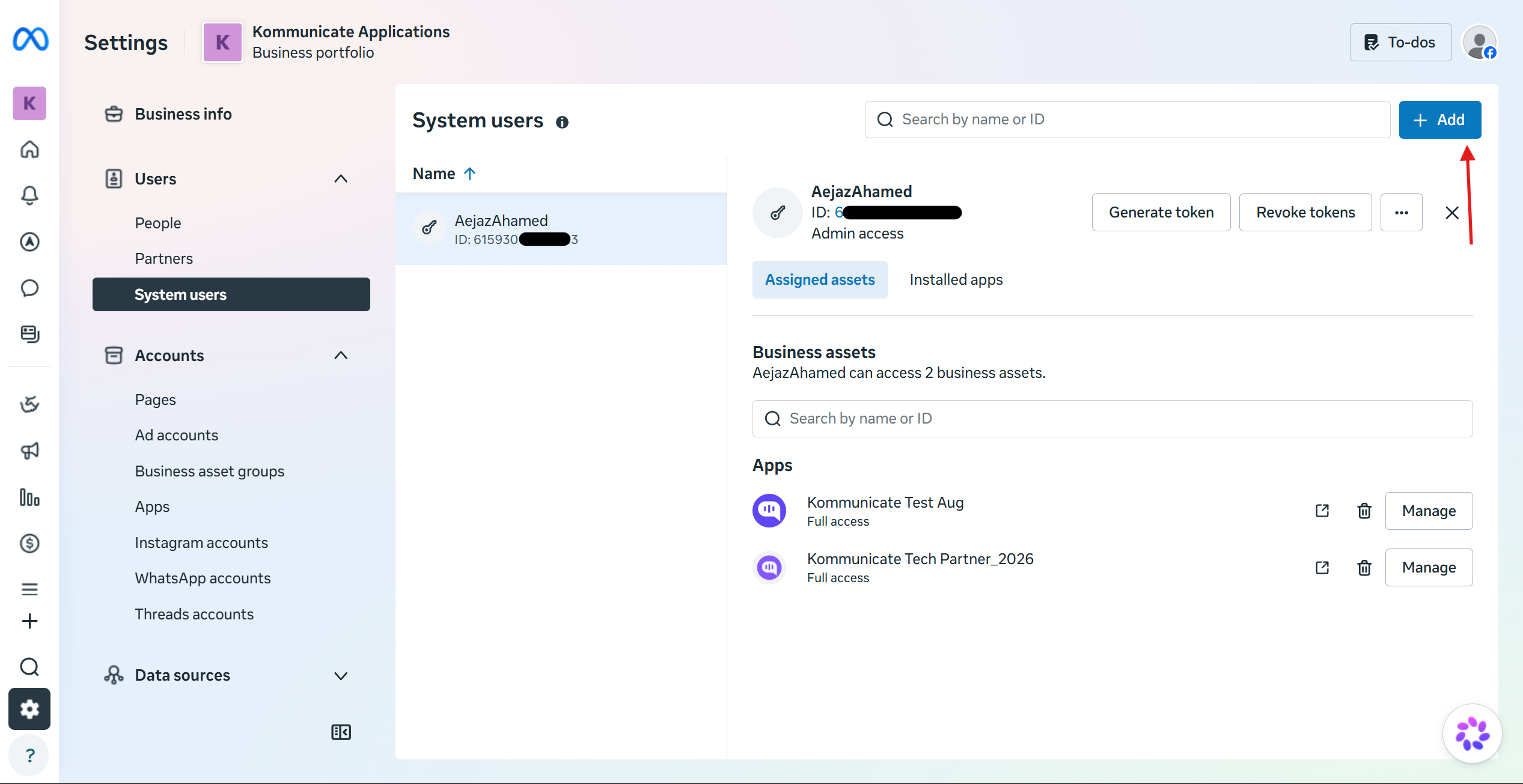The image size is (1523, 784).
Task: Select Partners under Users
Action: coord(163,258)
